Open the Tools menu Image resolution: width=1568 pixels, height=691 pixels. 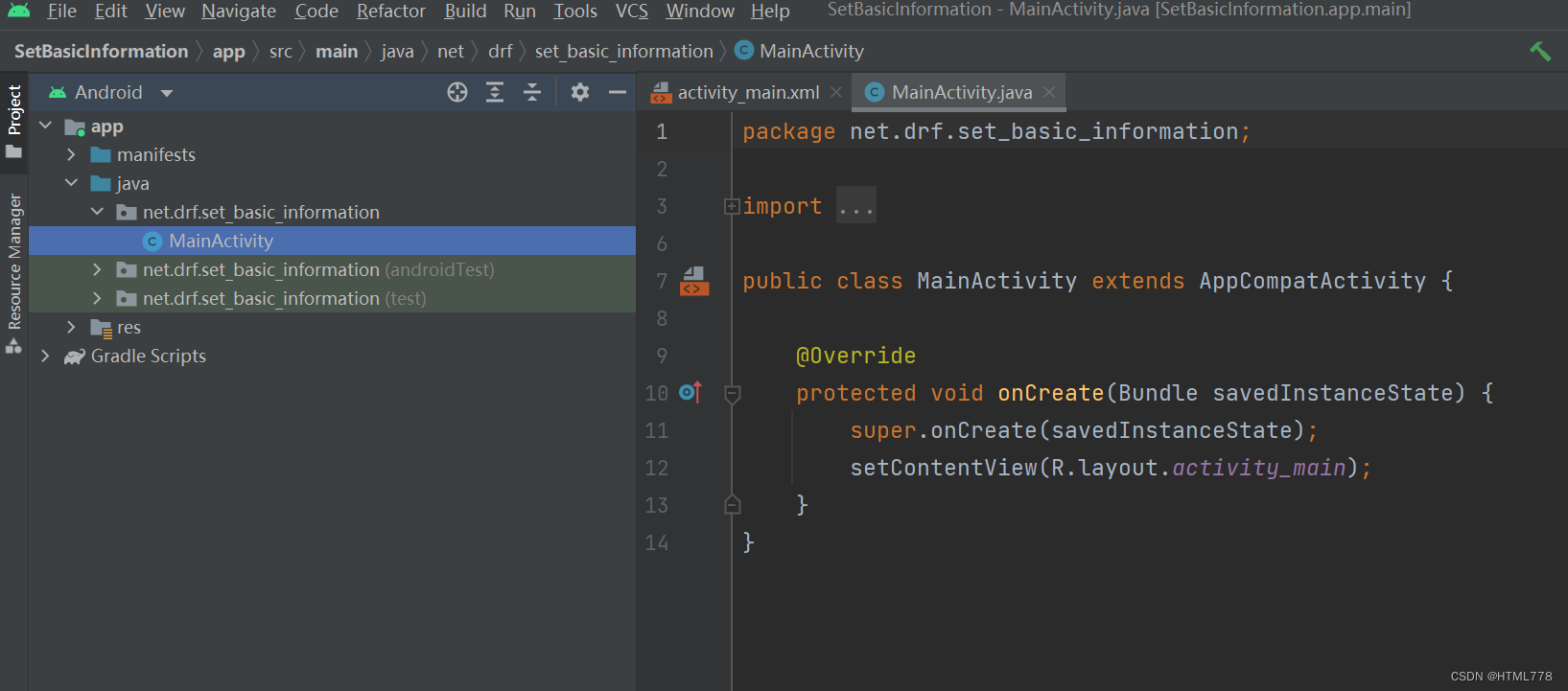coord(575,11)
